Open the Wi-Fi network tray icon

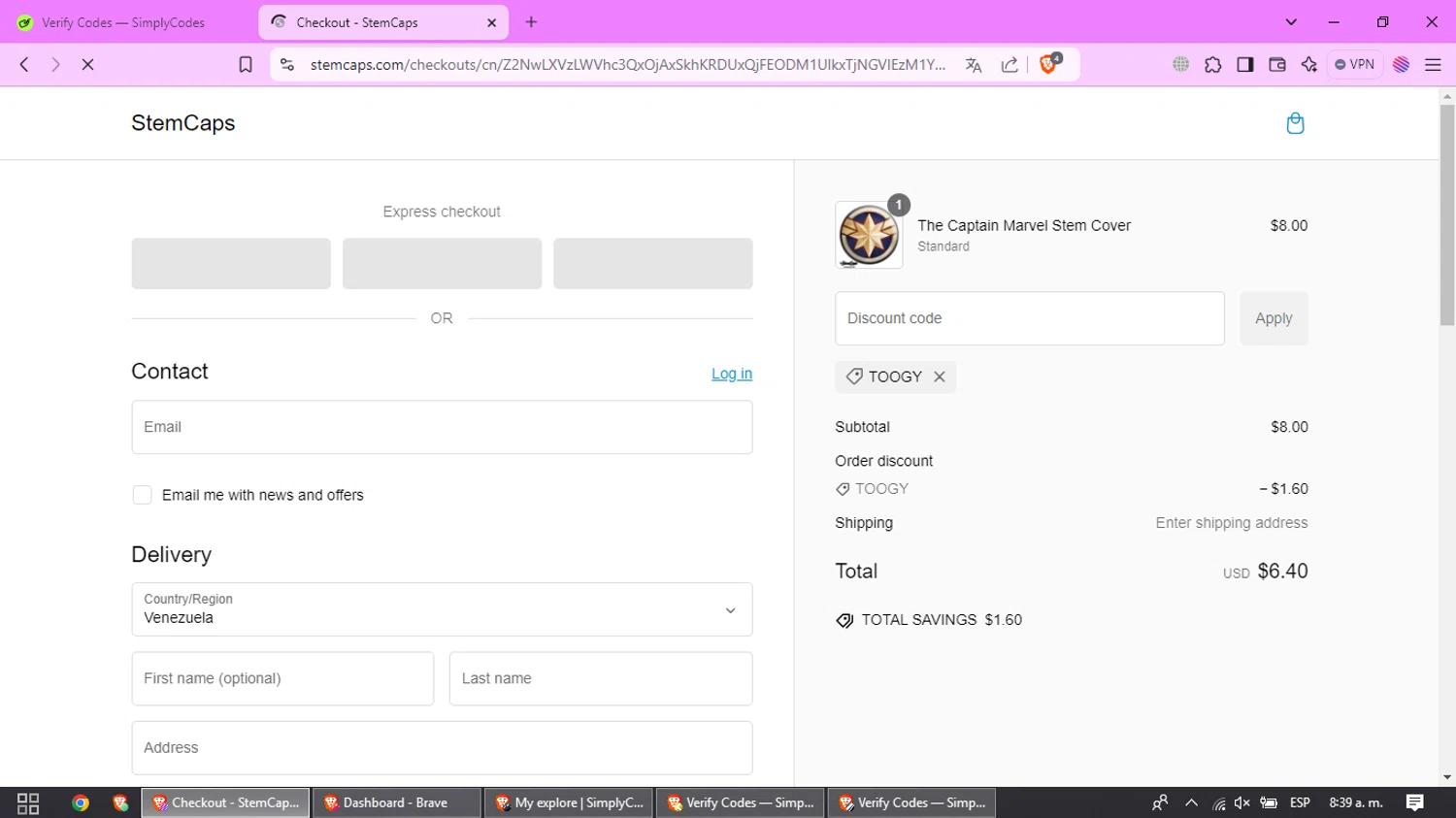click(1218, 802)
